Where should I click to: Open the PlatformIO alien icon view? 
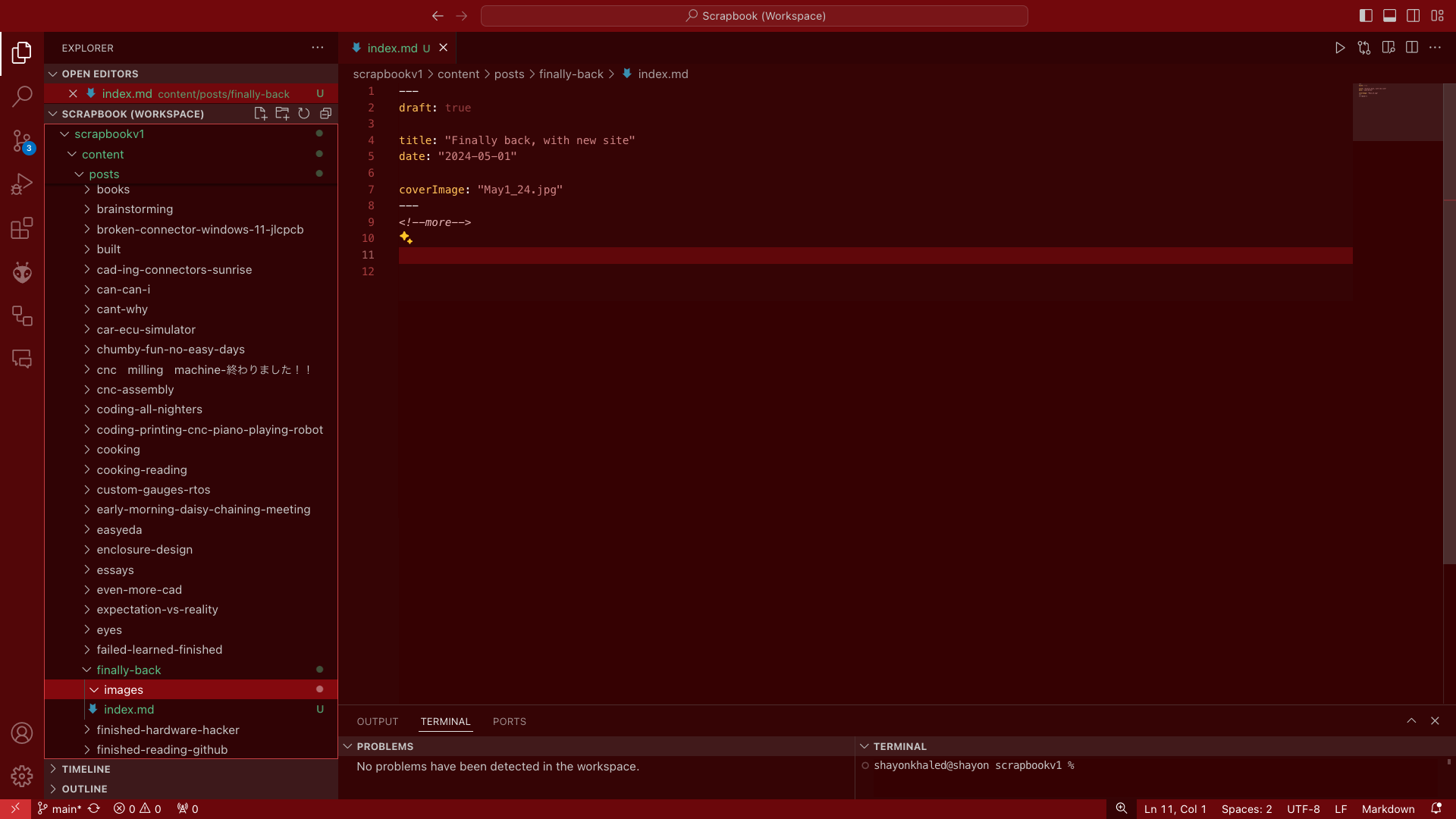click(x=22, y=272)
